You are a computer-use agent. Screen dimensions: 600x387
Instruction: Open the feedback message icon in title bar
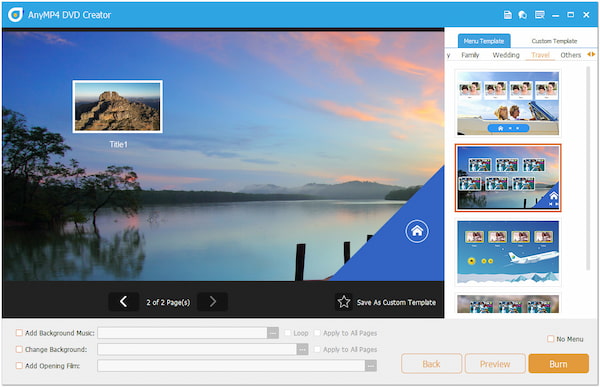(x=540, y=15)
